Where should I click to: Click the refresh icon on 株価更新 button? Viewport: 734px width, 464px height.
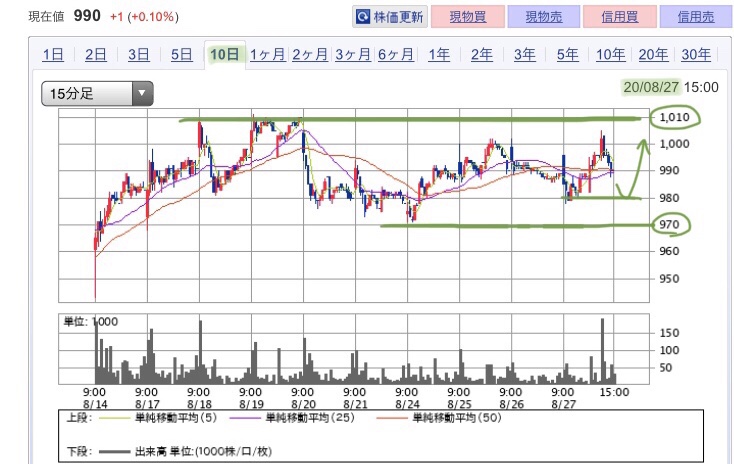363,17
